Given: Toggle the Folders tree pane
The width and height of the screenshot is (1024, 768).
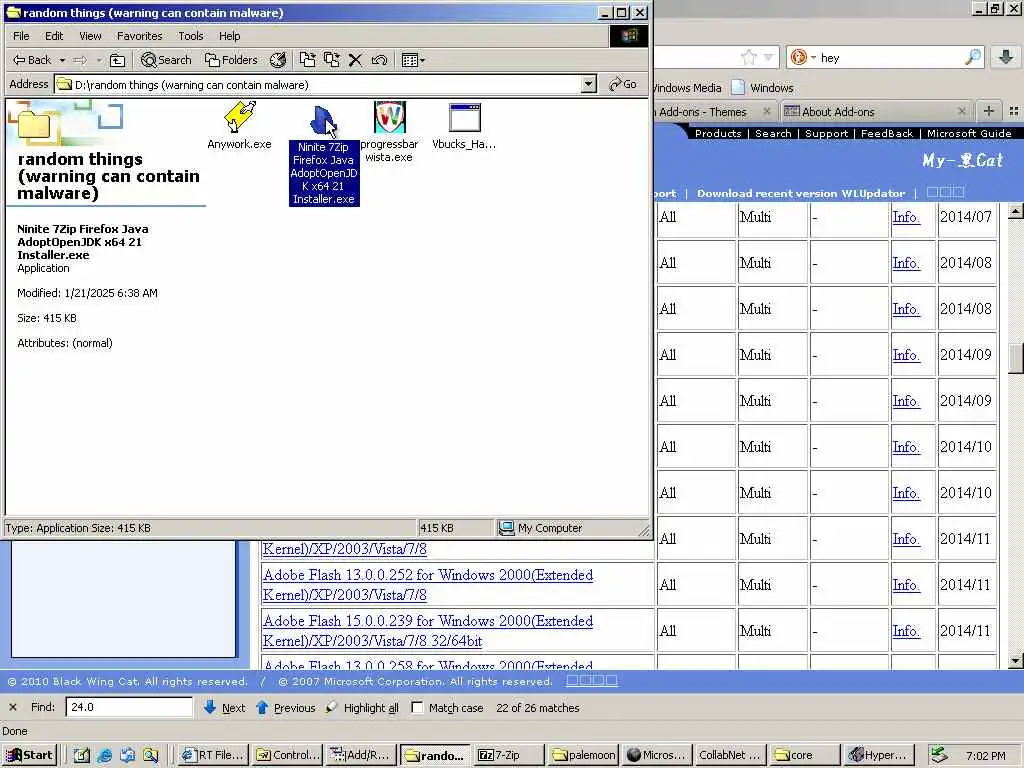Looking at the screenshot, I should click(x=231, y=60).
